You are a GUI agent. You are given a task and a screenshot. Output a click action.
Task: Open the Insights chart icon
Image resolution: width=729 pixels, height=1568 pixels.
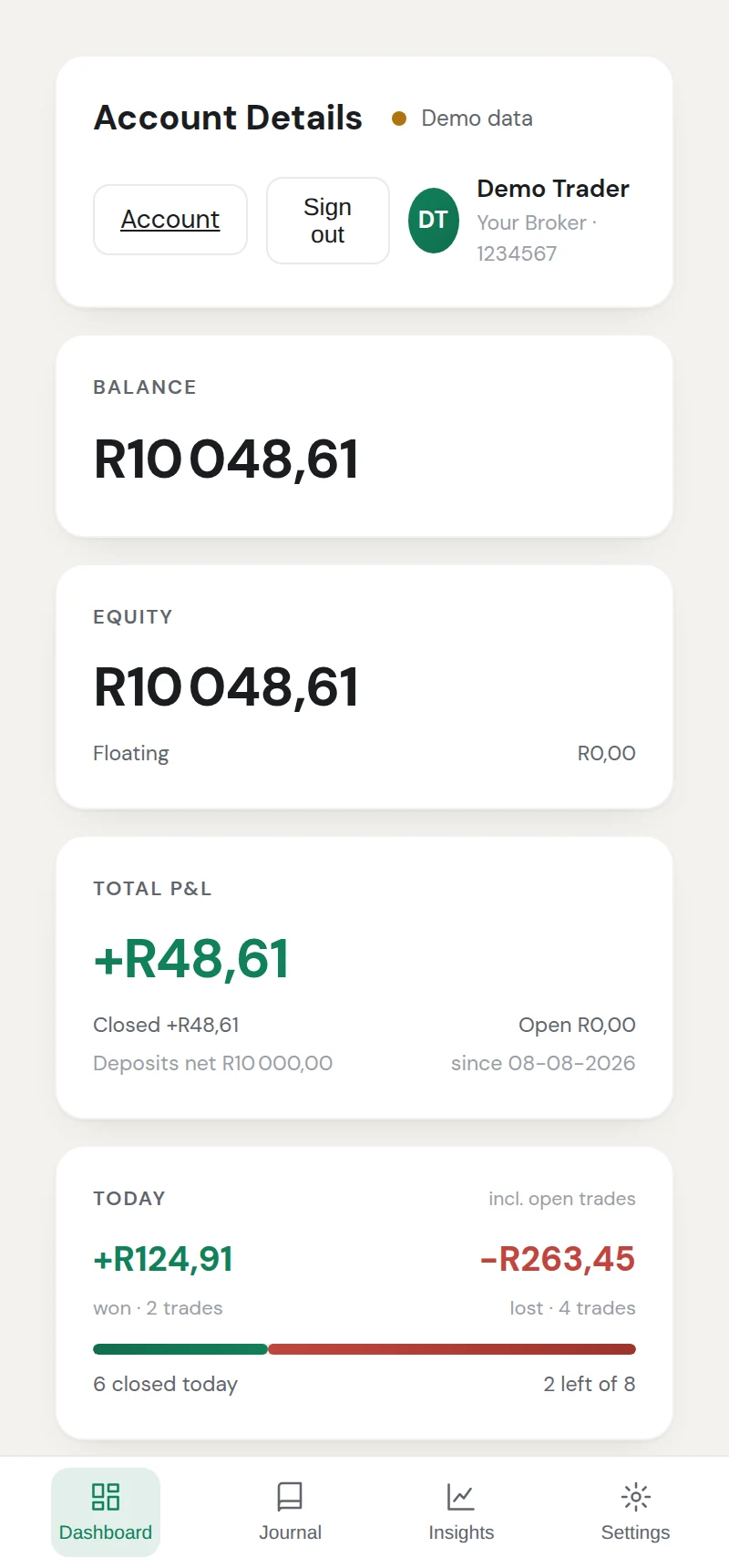[x=461, y=1496]
